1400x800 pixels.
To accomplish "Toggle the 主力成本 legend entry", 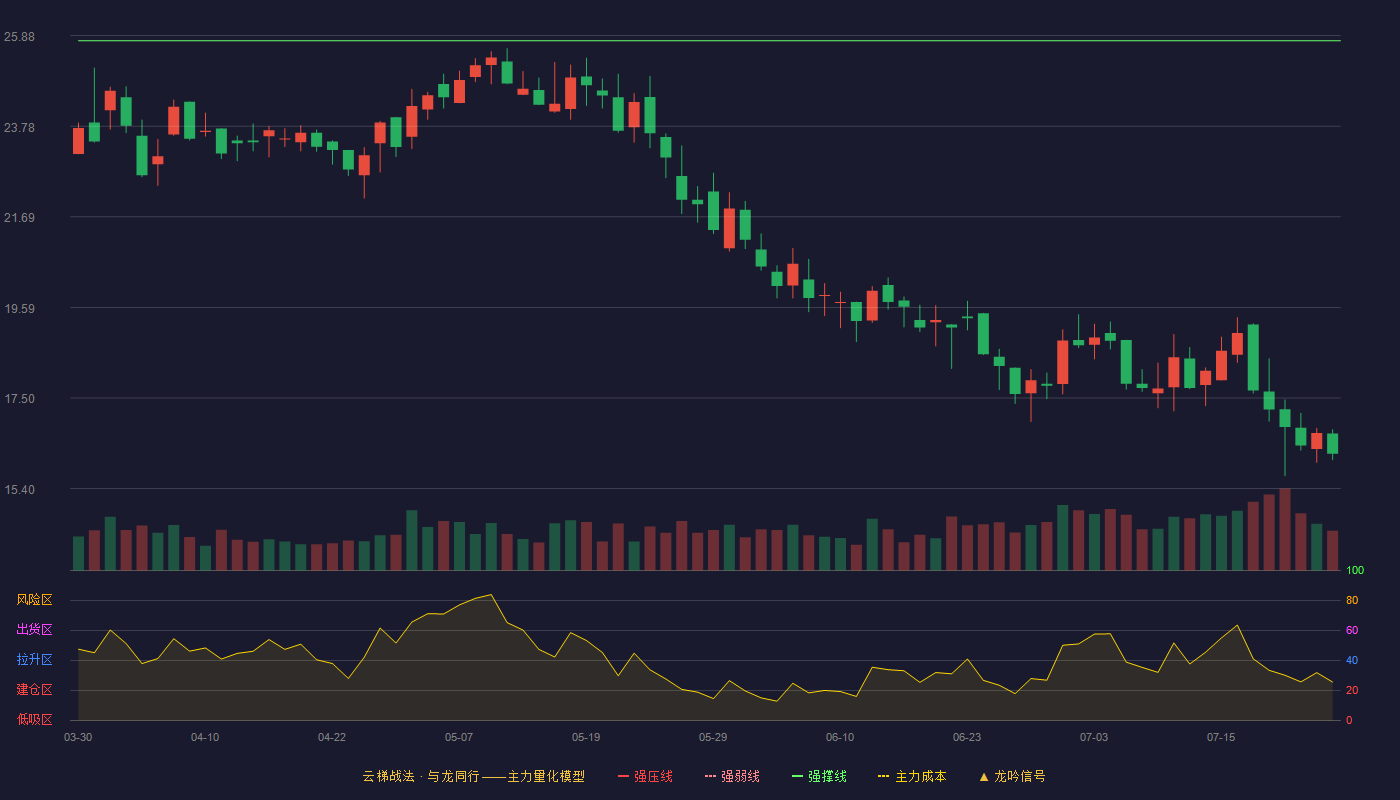I will point(912,776).
